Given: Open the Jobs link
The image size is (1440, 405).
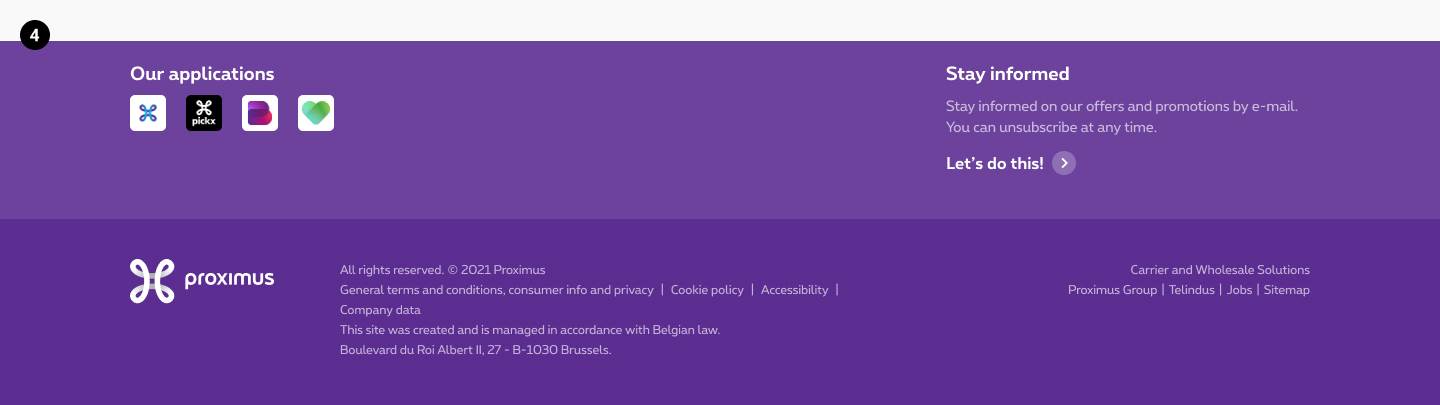Looking at the screenshot, I should click(x=1239, y=290).
